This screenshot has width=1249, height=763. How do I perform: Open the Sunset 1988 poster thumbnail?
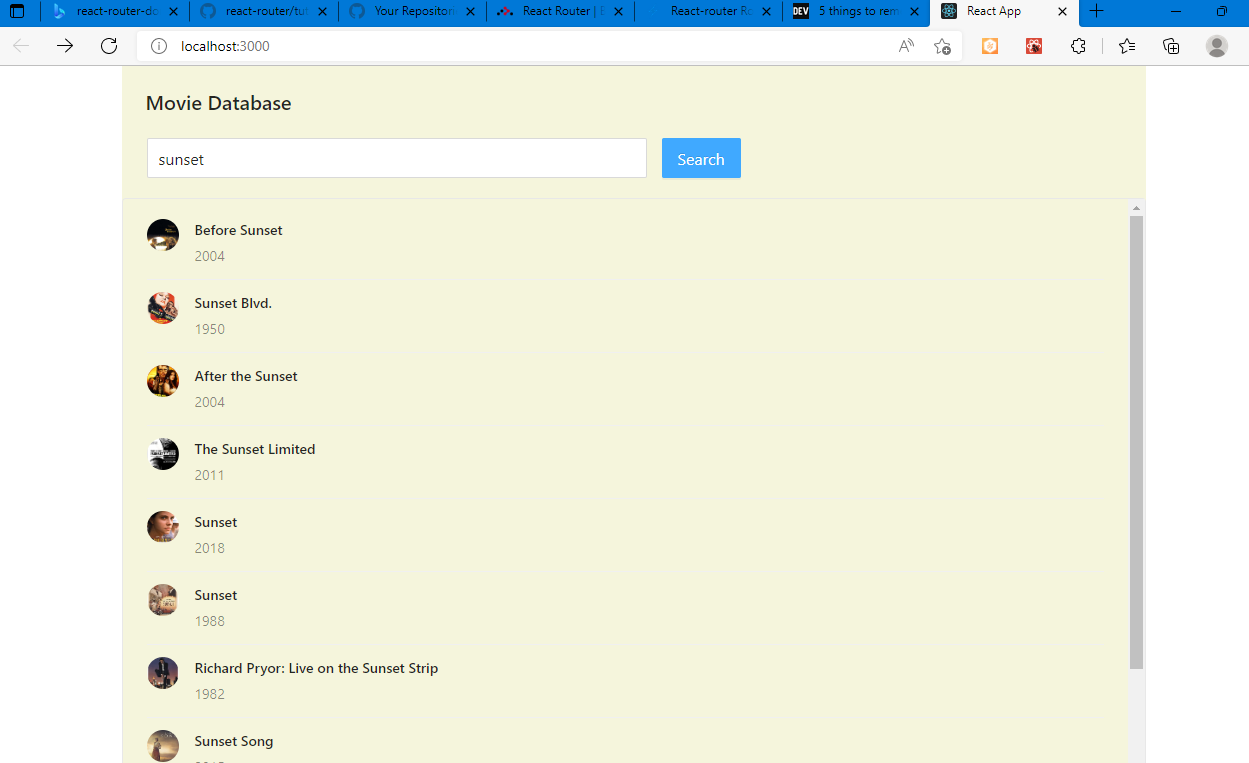163,600
